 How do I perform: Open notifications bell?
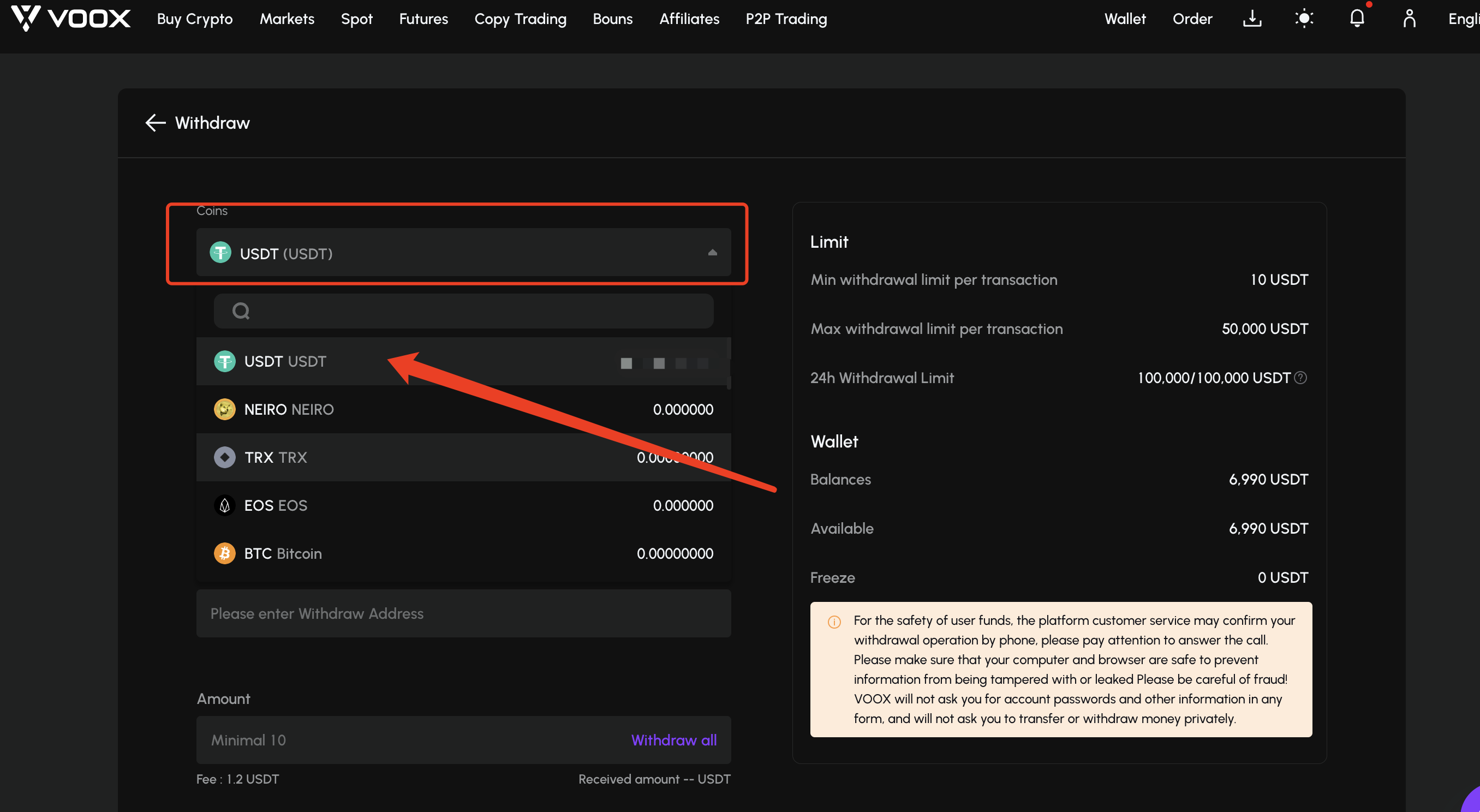click(1357, 19)
